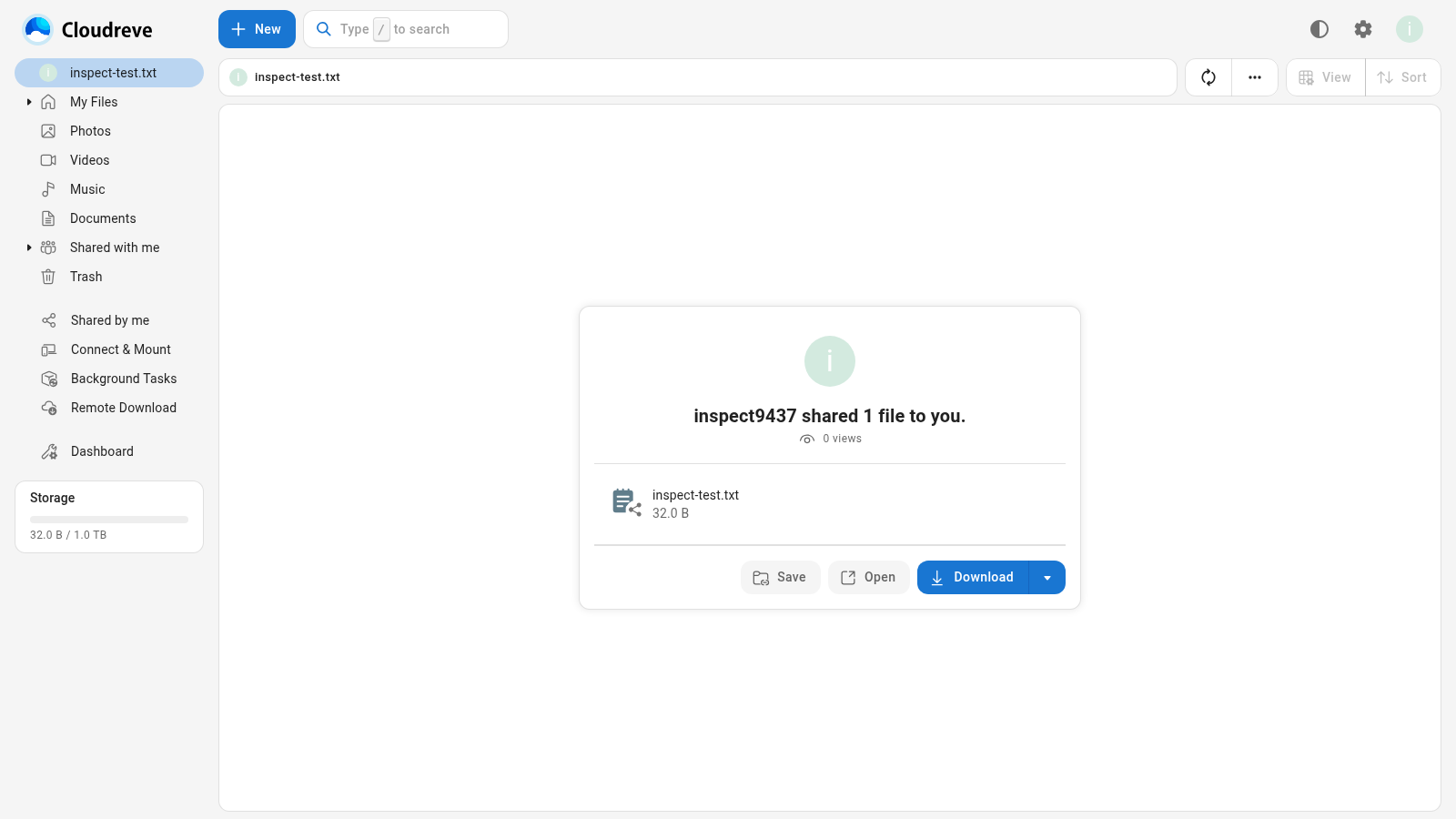1456x819 pixels.
Task: Open the Trash bin icon
Action: pos(48,277)
